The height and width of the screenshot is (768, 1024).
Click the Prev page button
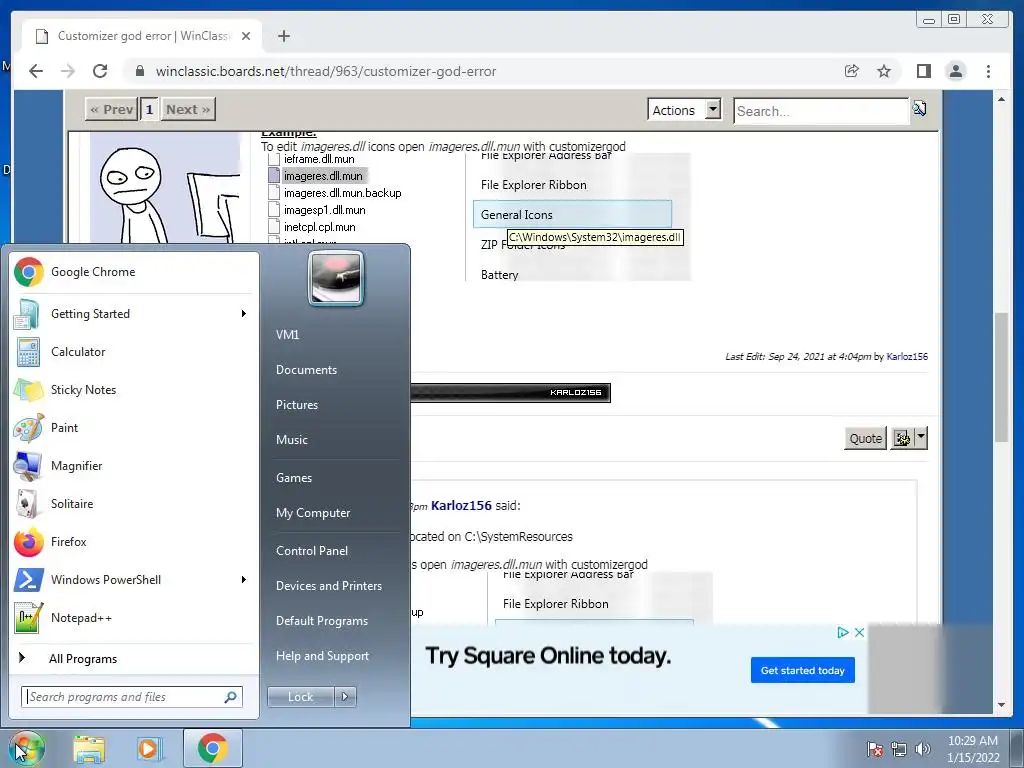click(x=112, y=110)
